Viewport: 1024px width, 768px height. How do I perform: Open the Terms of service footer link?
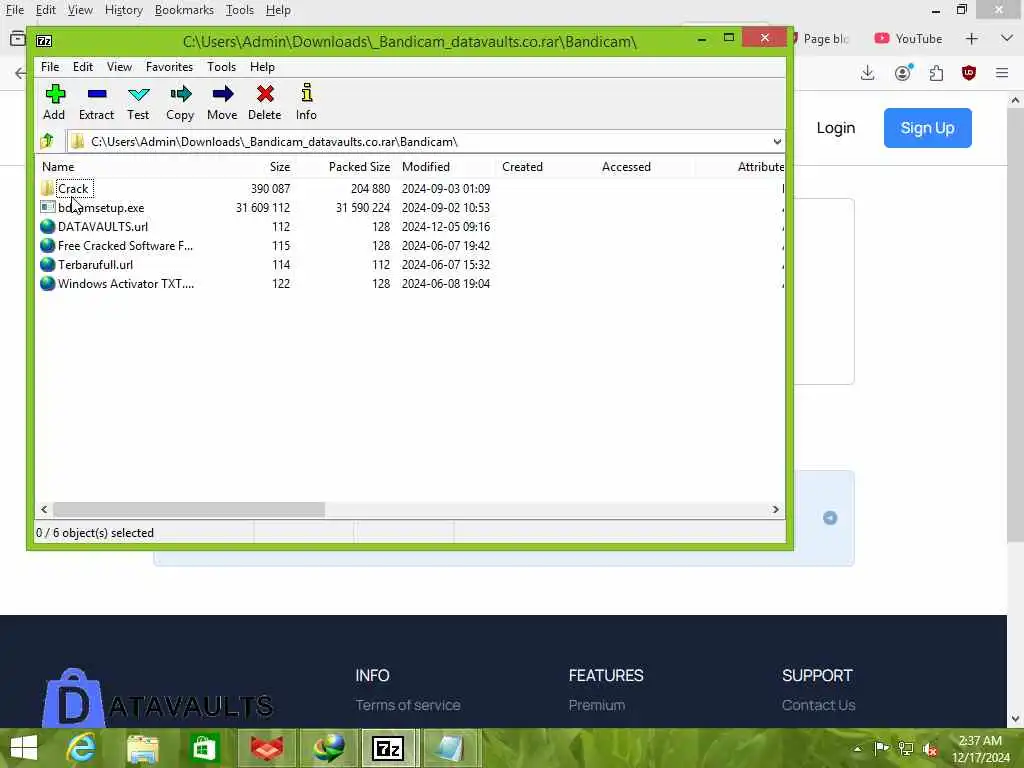[x=408, y=705]
